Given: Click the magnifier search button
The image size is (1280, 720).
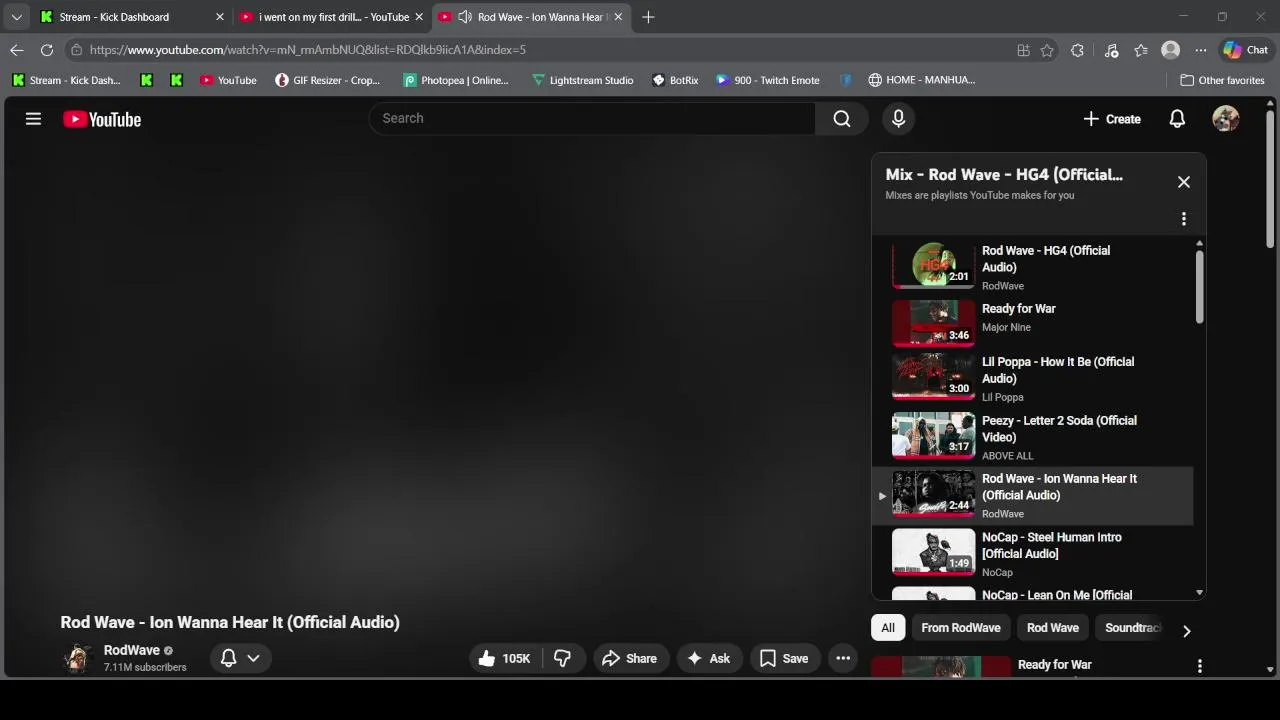Looking at the screenshot, I should coord(842,119).
